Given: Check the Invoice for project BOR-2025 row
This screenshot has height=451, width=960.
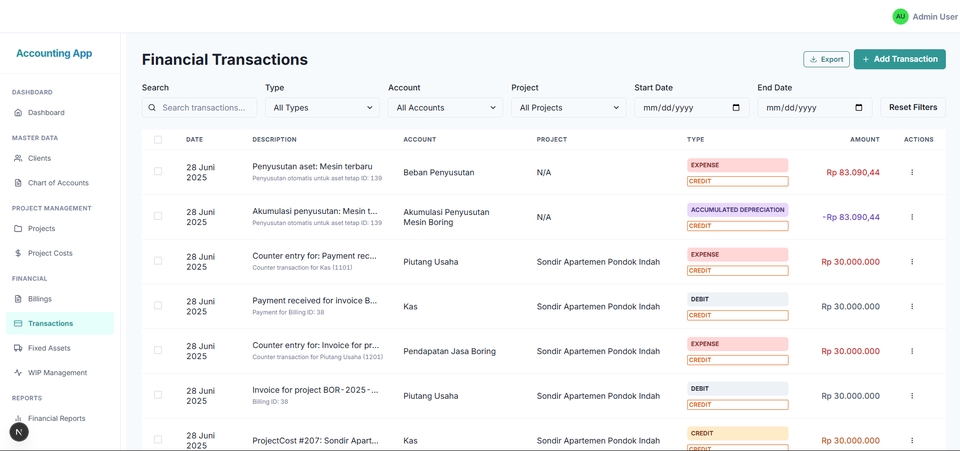Looking at the screenshot, I should pyautogui.click(x=158, y=395).
